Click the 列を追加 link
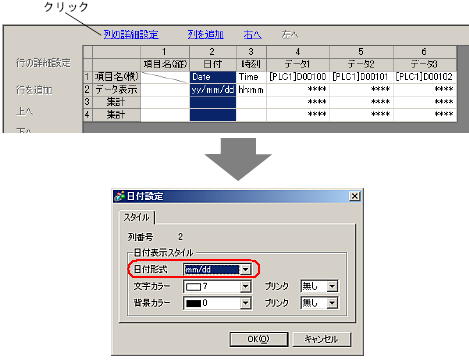469x361 pixels. (205, 34)
